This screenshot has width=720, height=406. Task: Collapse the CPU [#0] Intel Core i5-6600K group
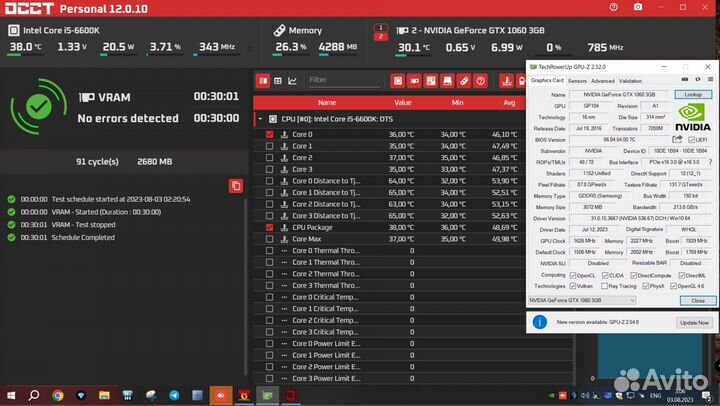tap(261, 118)
